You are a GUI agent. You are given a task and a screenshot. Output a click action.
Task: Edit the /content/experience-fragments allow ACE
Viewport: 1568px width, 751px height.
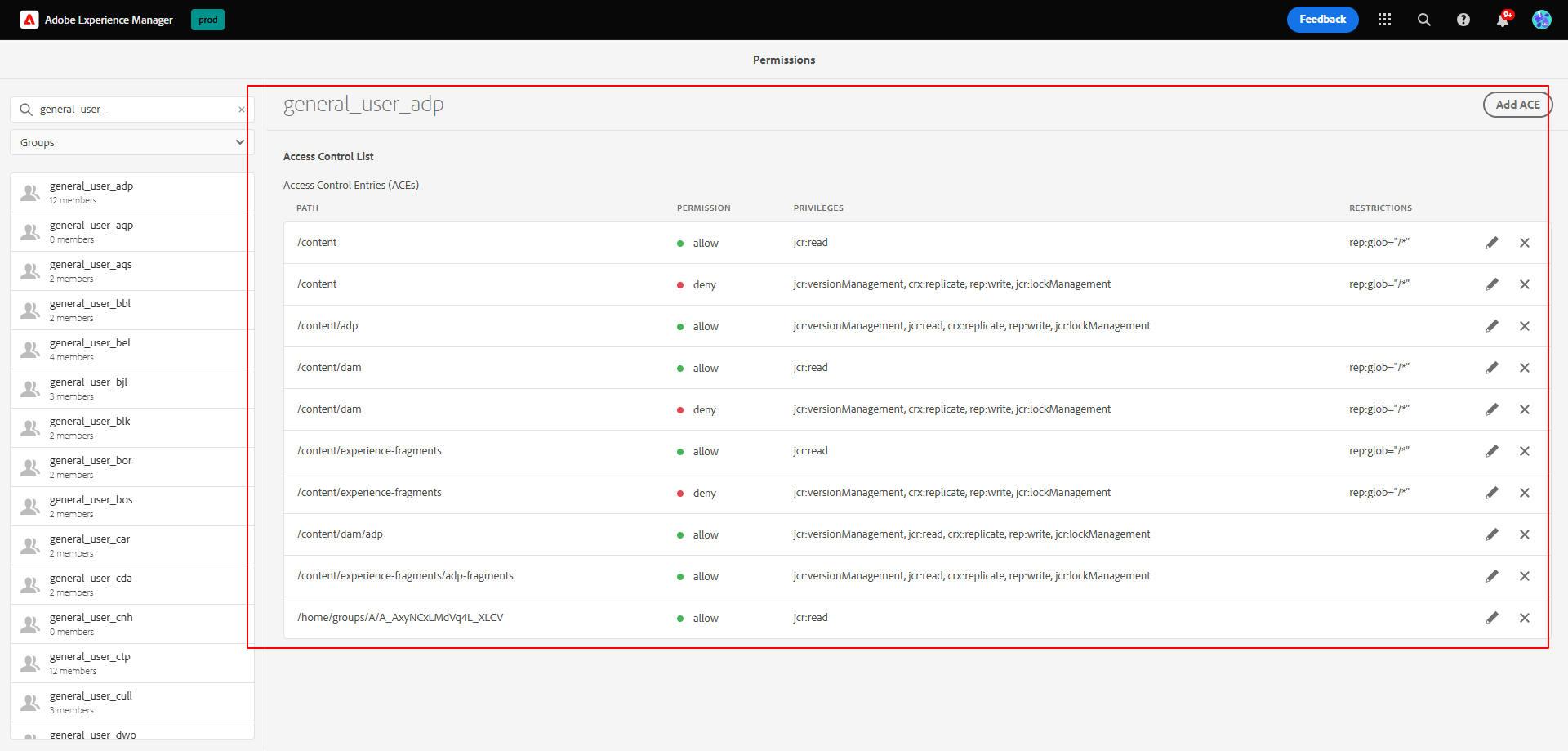(1492, 450)
